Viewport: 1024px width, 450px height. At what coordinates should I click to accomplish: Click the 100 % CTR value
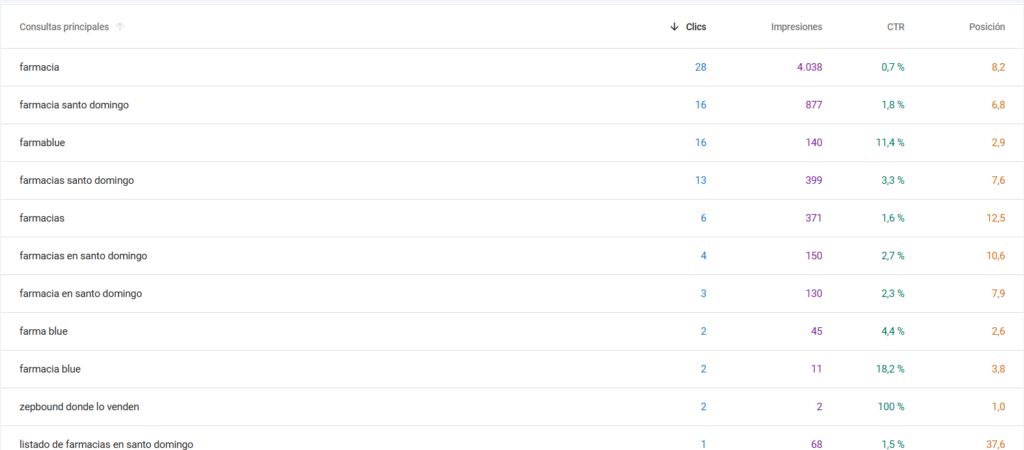(x=891, y=407)
